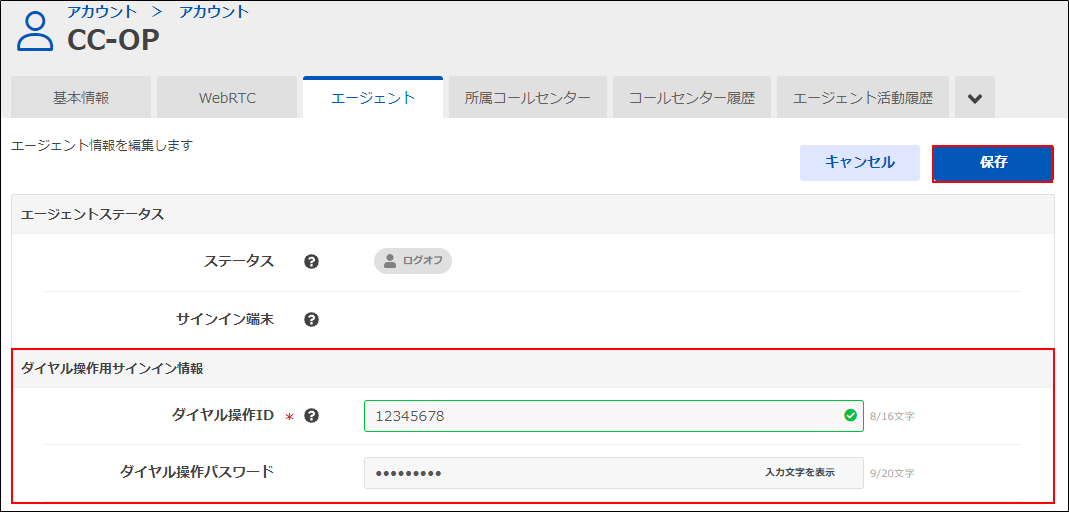Click the キャンセル button

click(x=859, y=163)
